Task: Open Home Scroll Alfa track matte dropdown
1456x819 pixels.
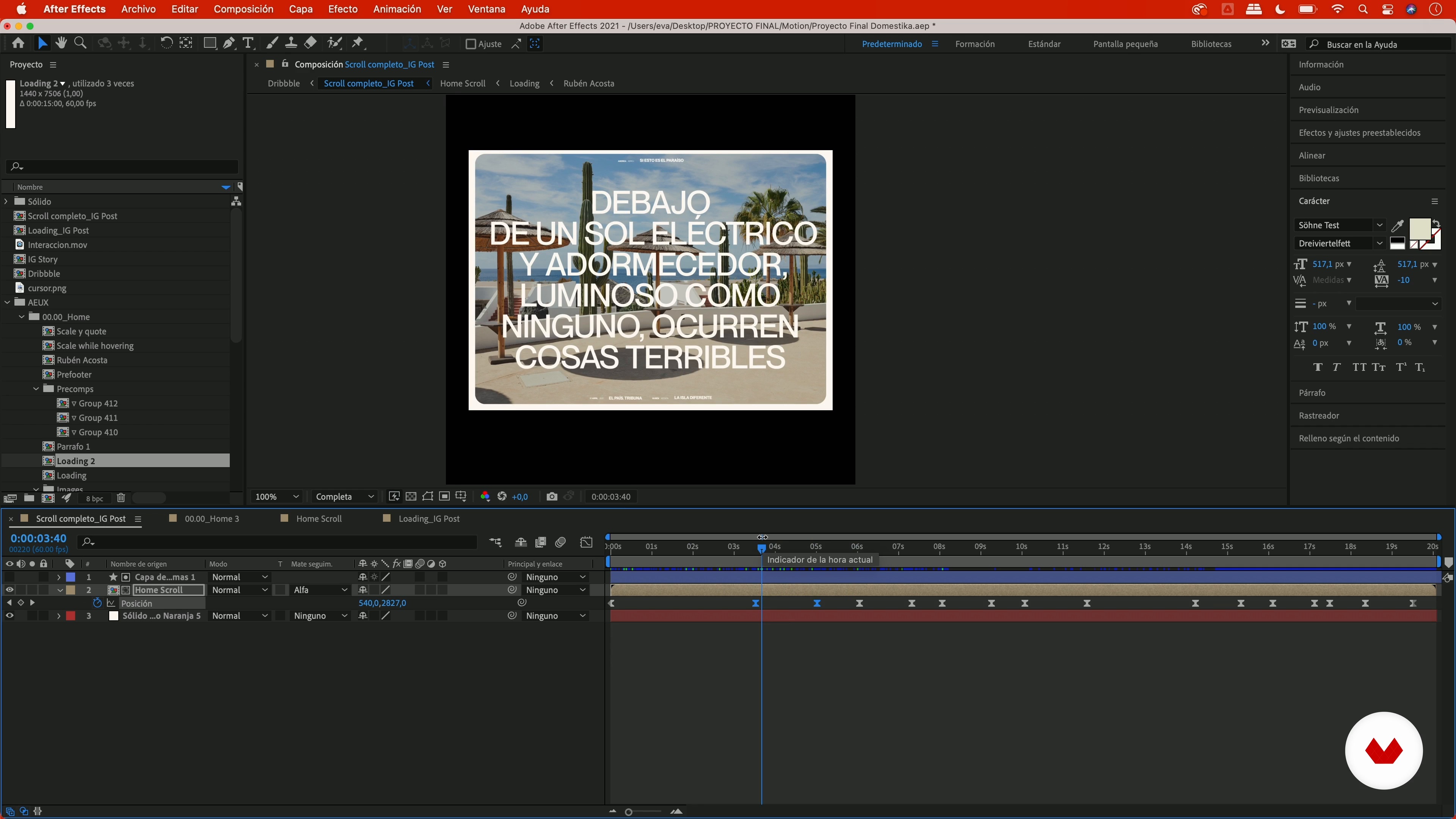Action: point(320,590)
